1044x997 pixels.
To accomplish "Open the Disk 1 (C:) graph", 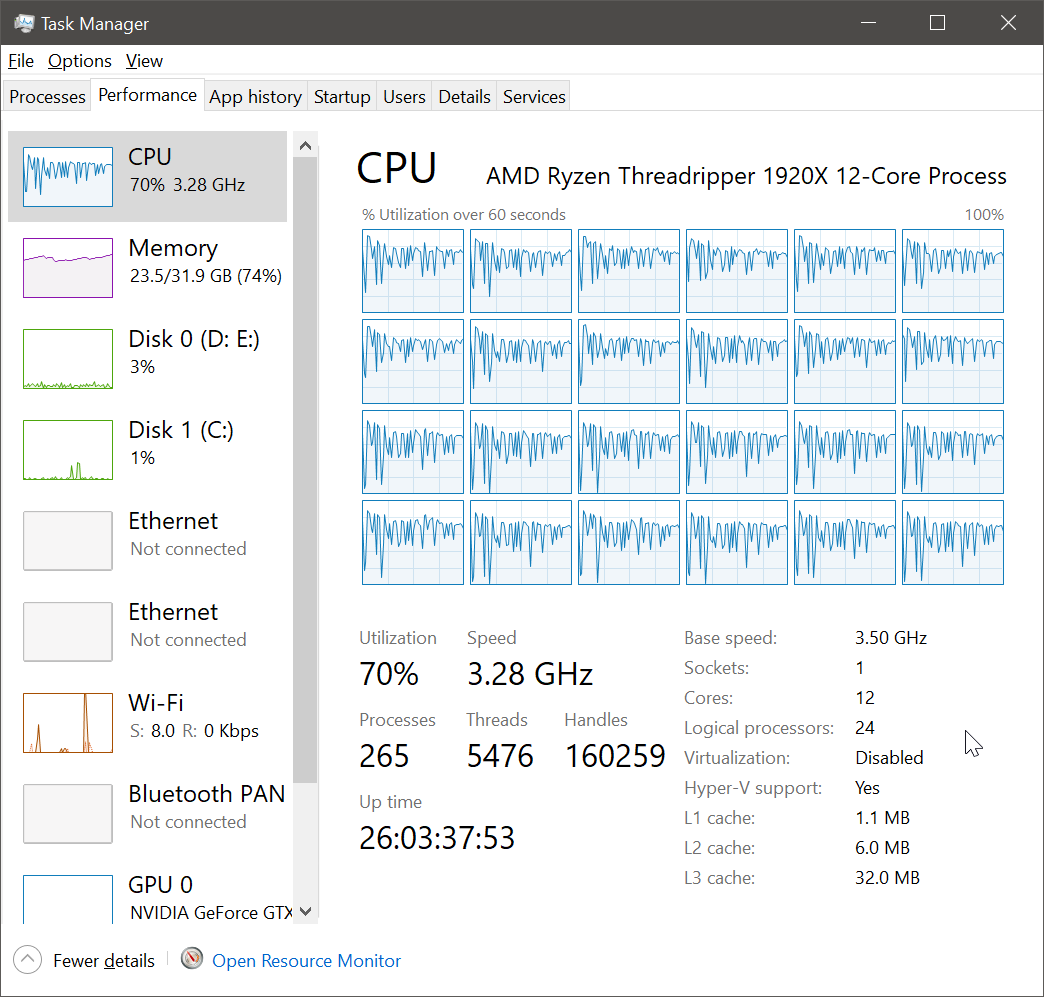I will [x=68, y=450].
